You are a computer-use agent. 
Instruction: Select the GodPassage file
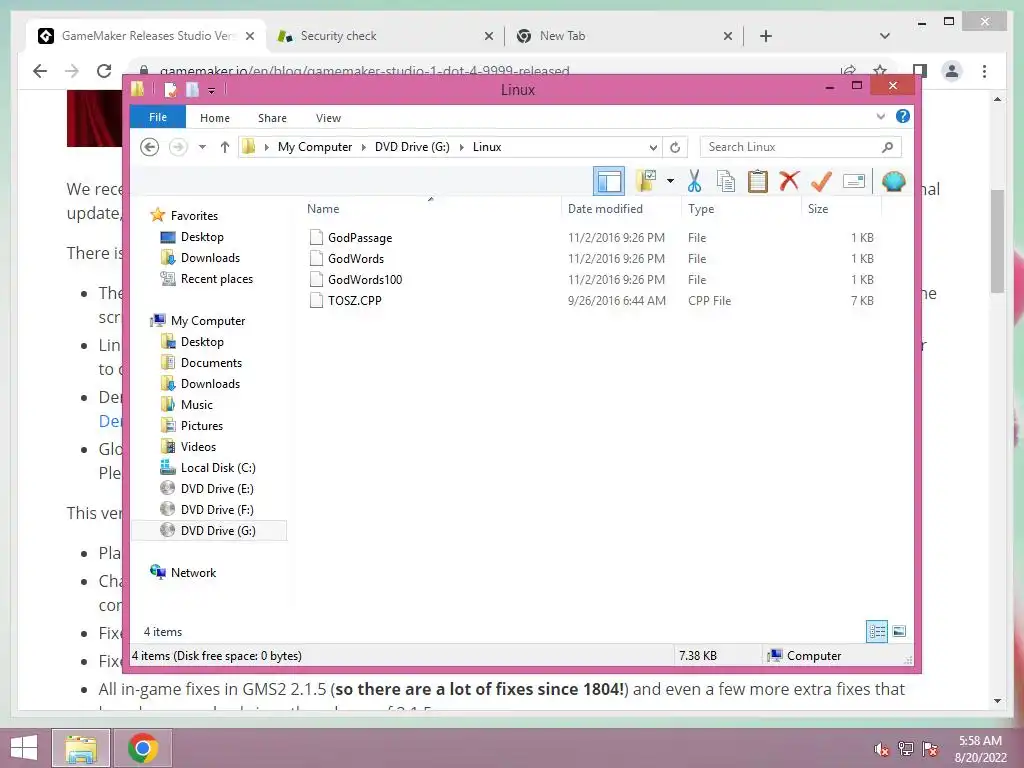(360, 238)
